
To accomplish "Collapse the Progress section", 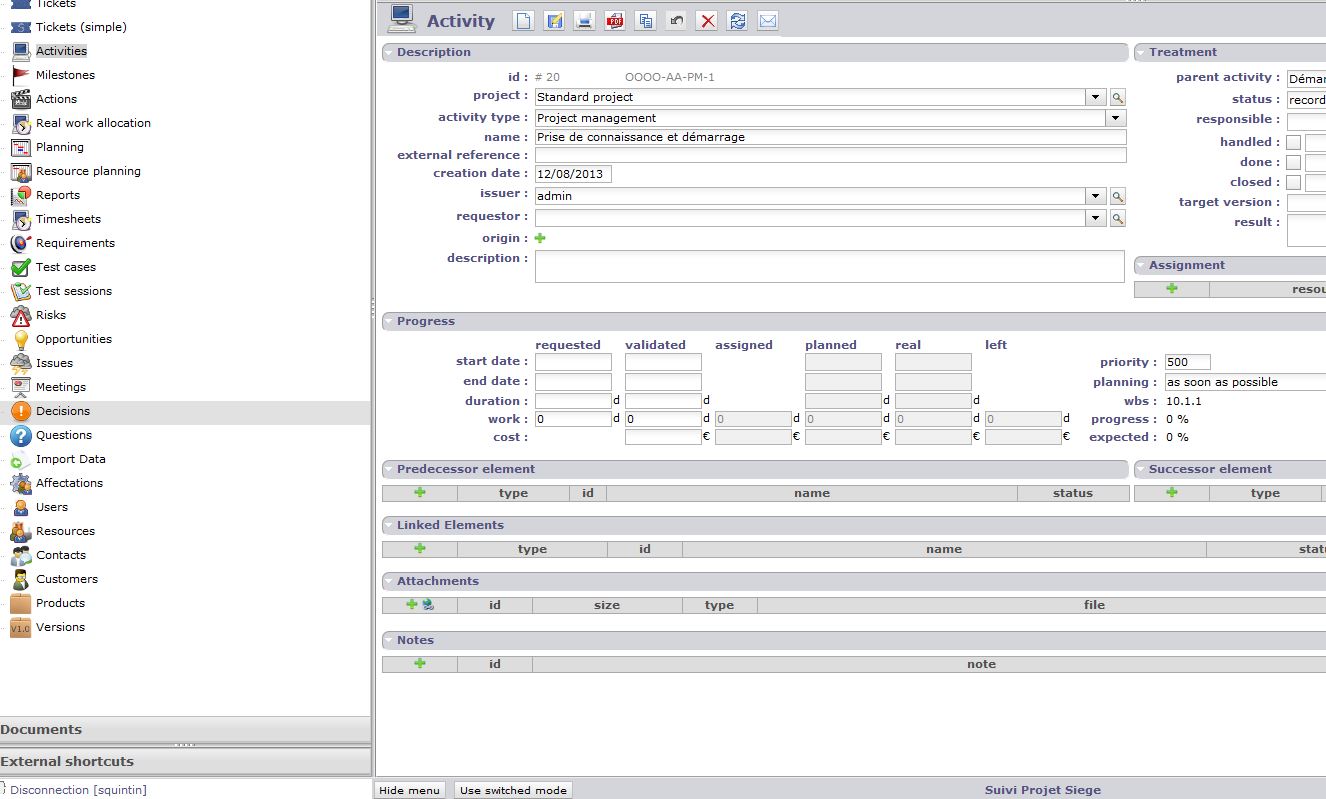I will pos(388,321).
